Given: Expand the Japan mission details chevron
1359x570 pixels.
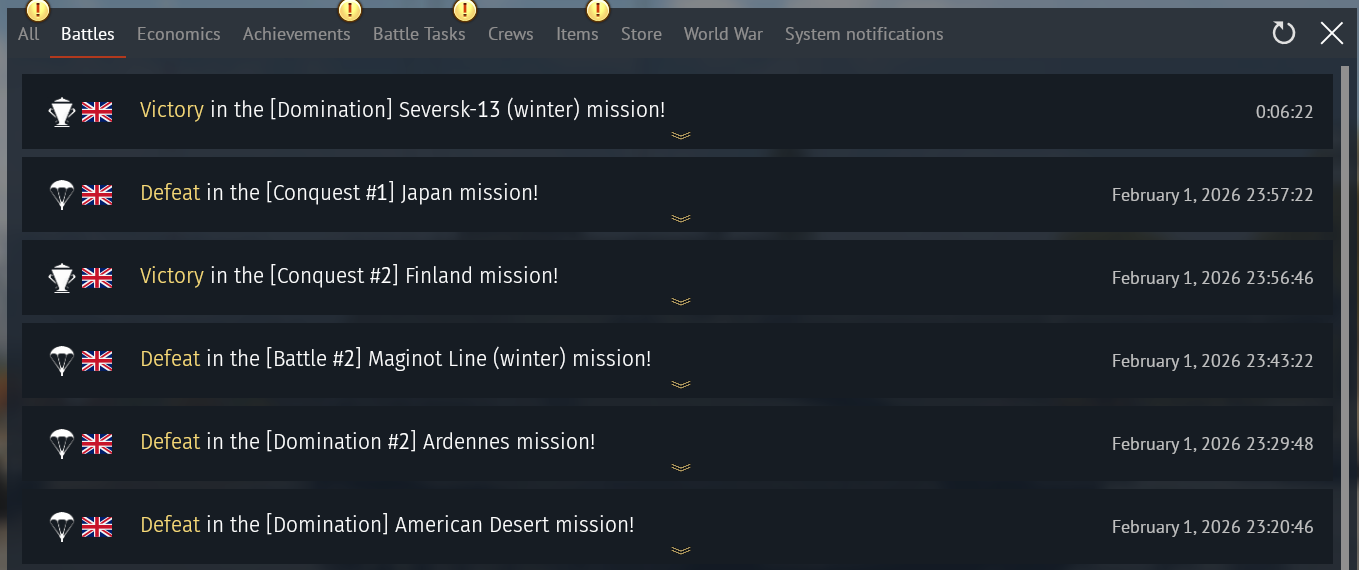Looking at the screenshot, I should [681, 219].
